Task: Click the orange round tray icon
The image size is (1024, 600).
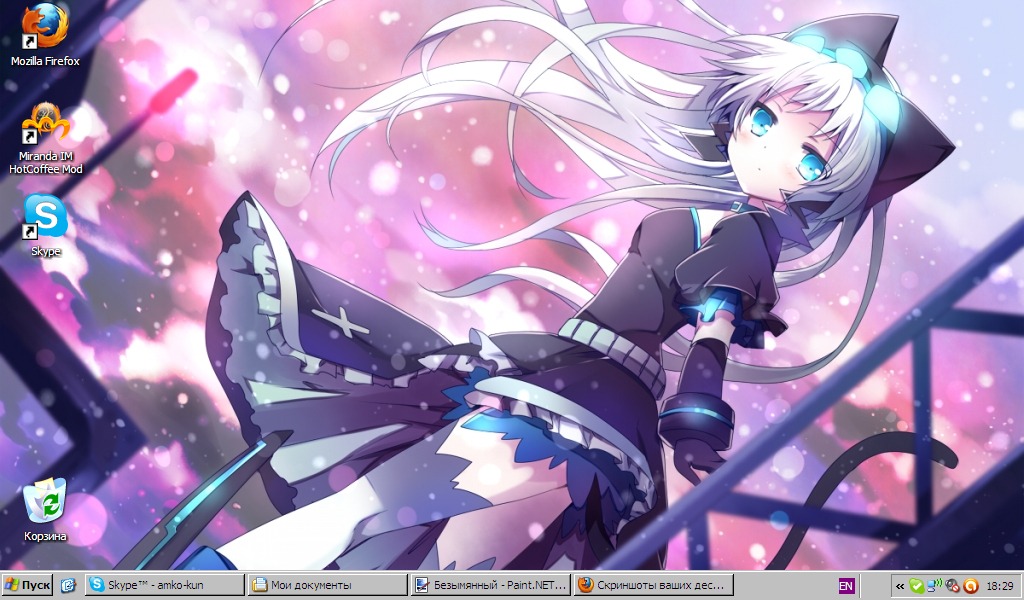Action: (970, 585)
